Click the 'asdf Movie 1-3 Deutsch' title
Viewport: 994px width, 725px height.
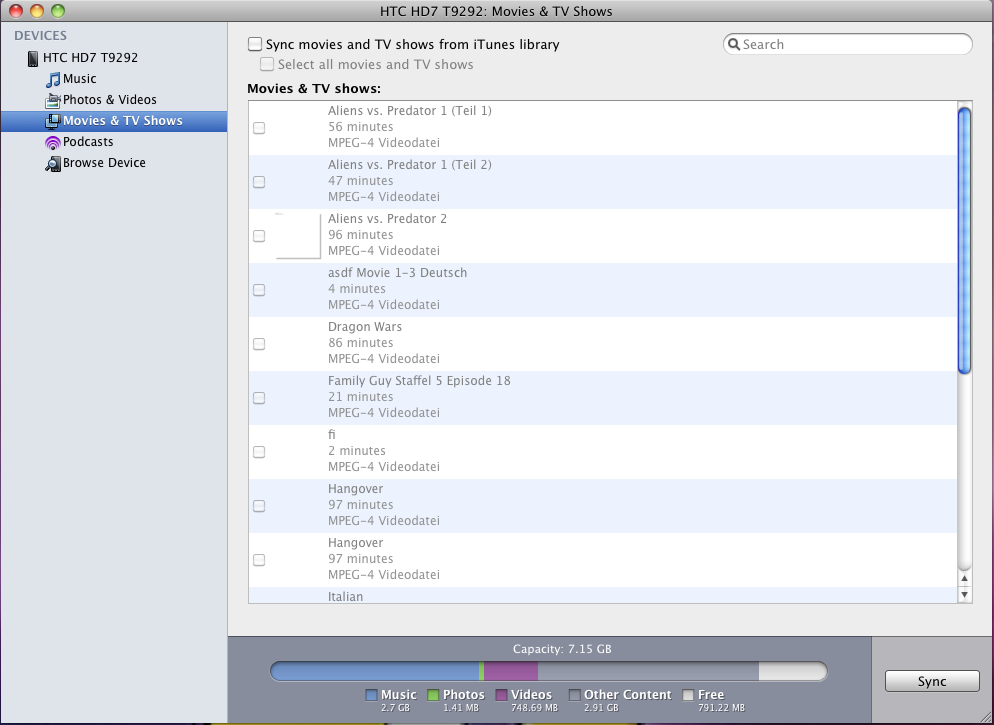click(x=397, y=273)
